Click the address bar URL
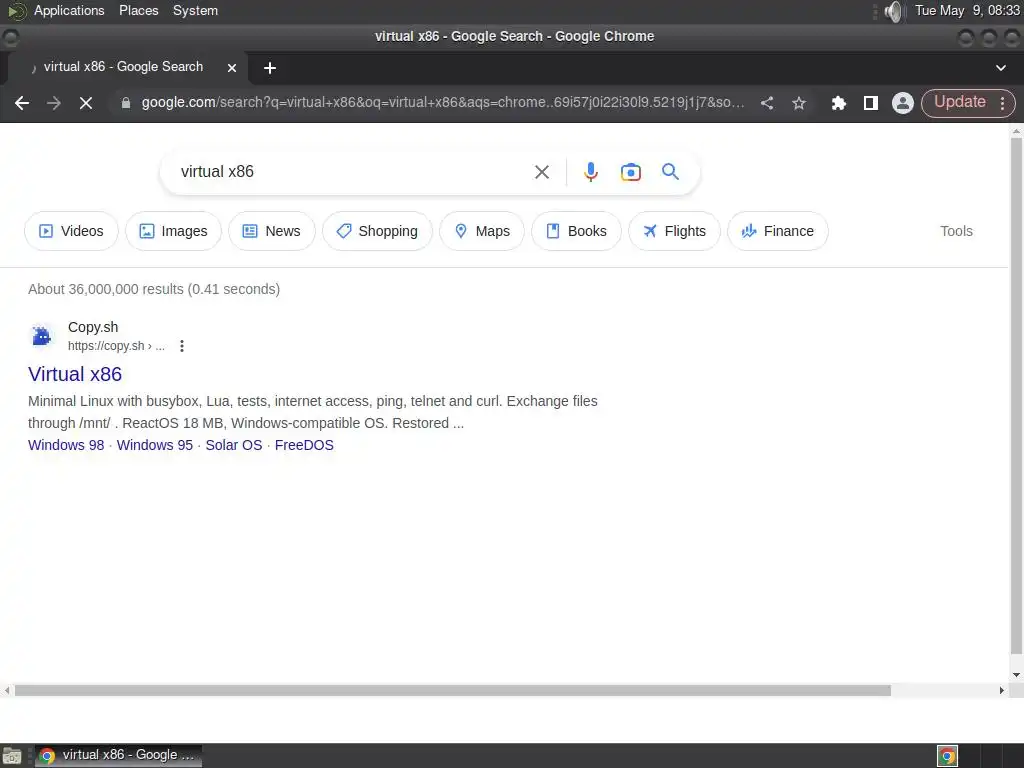 pos(443,103)
